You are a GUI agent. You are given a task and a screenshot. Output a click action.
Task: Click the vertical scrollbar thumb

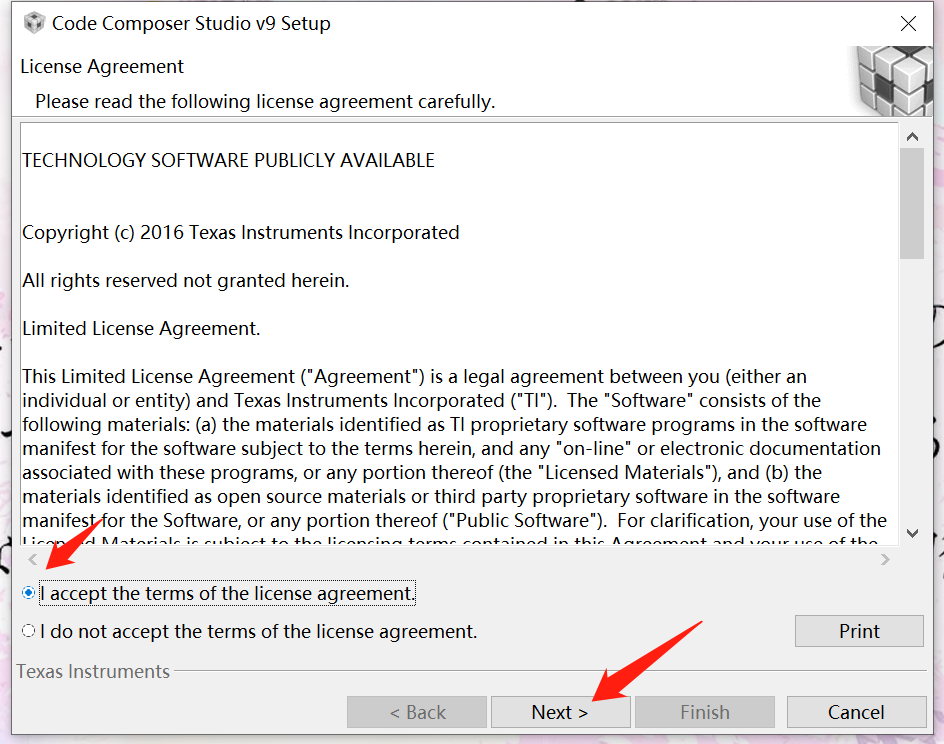coord(912,203)
